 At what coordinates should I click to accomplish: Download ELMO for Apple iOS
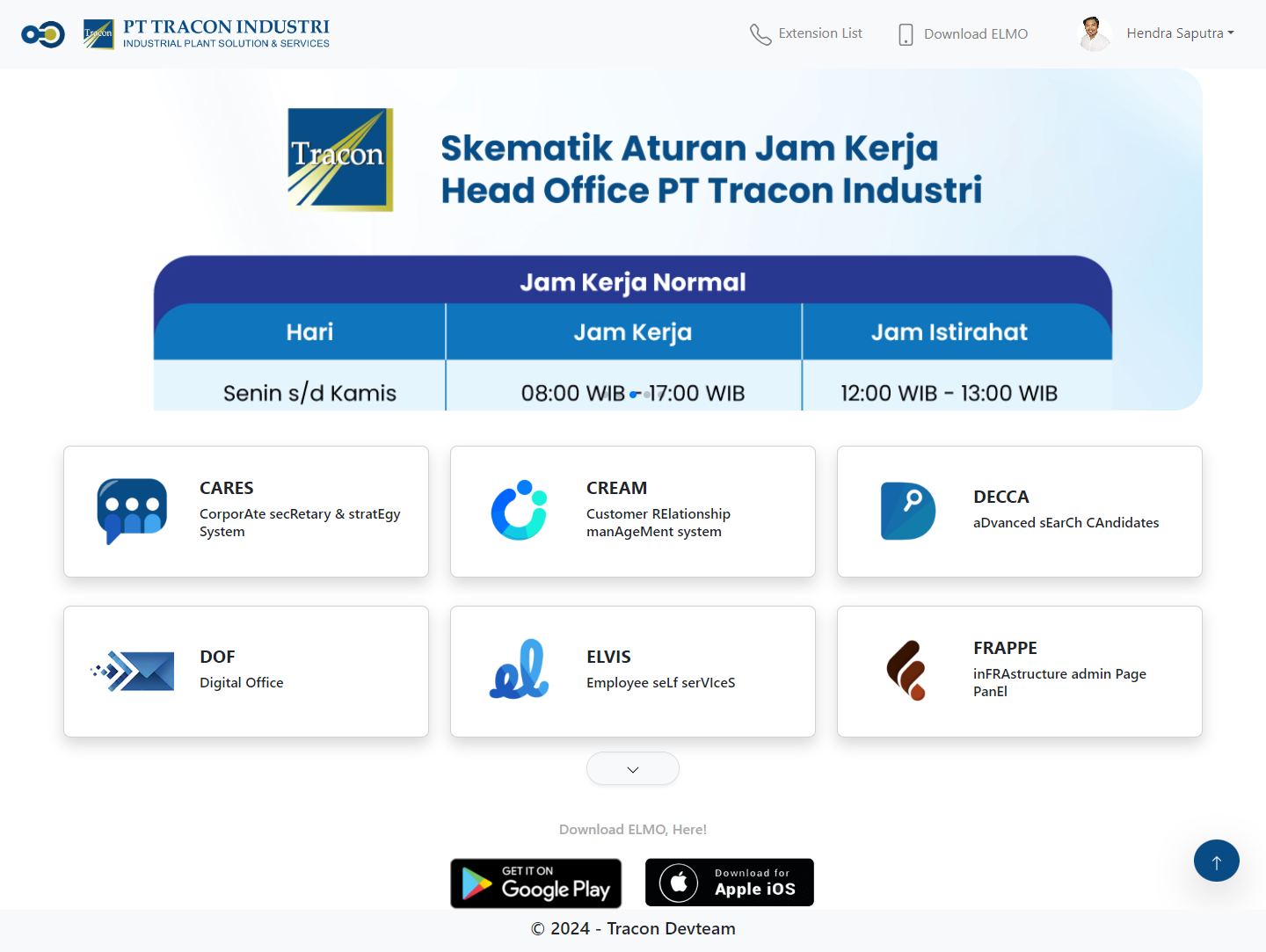[x=729, y=882]
